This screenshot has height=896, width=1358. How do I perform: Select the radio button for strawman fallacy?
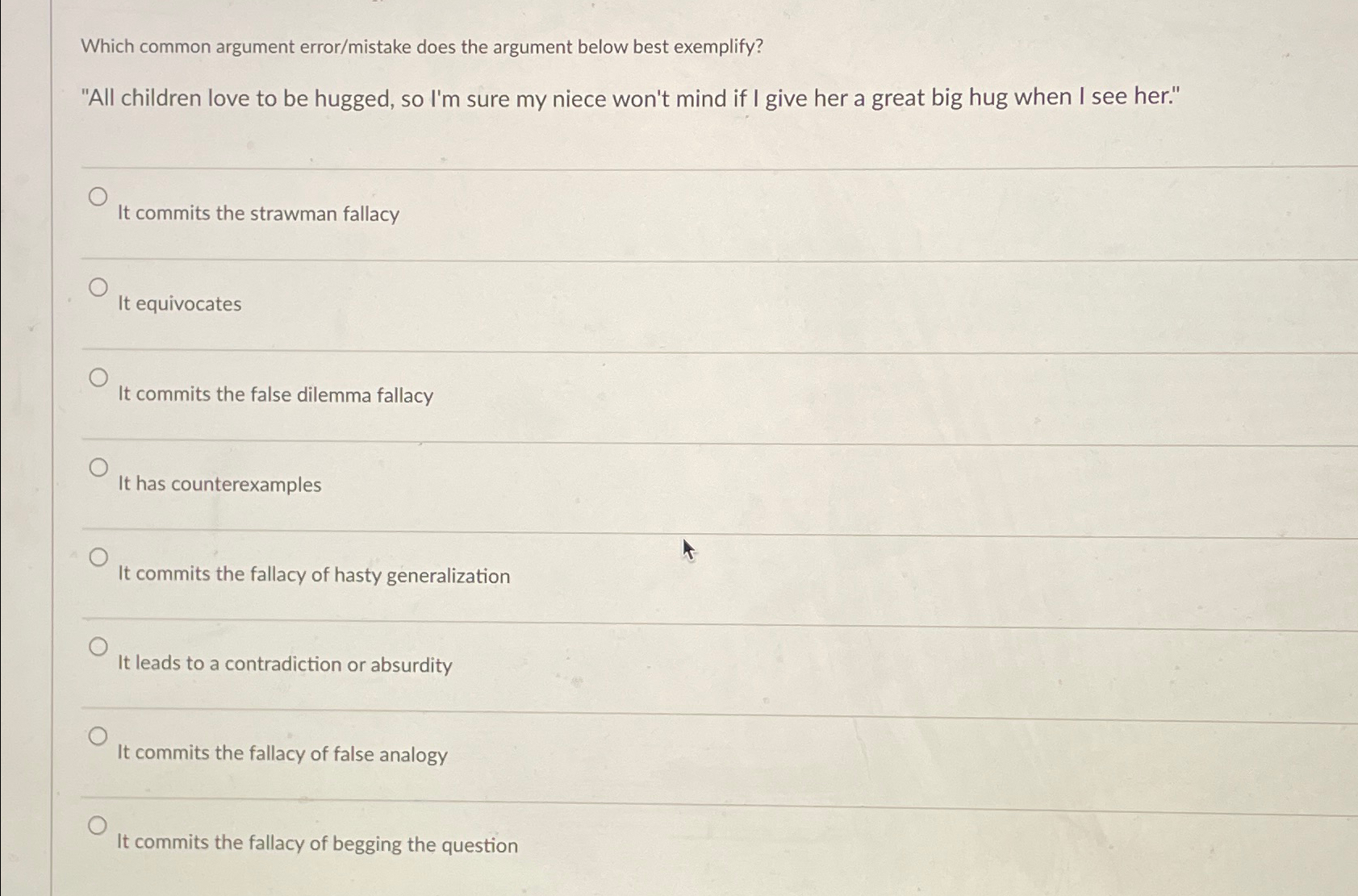pos(99,194)
